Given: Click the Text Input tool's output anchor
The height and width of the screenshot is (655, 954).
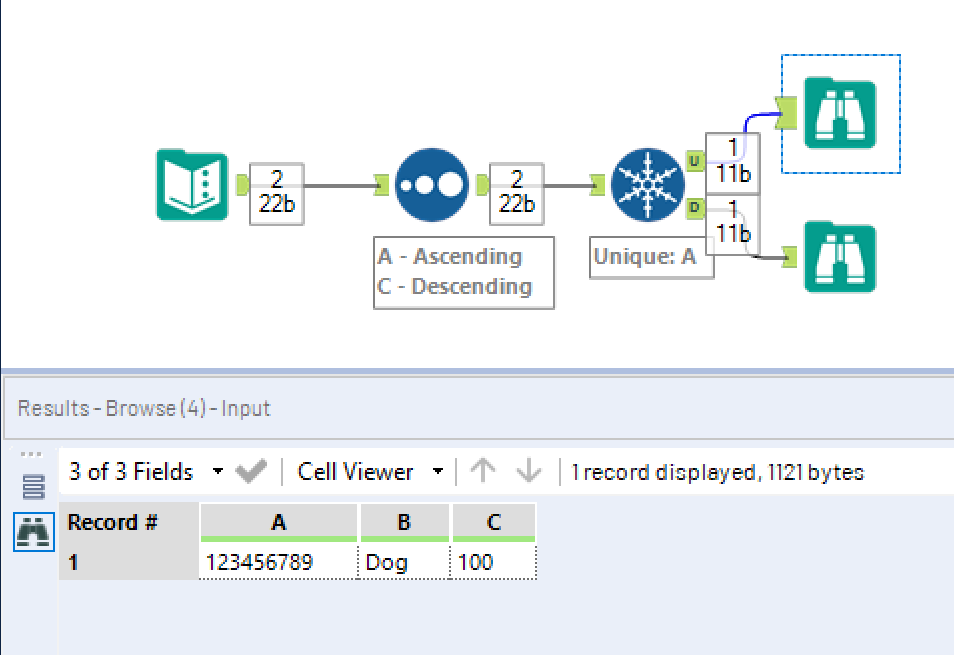Looking at the screenshot, I should tap(242, 185).
